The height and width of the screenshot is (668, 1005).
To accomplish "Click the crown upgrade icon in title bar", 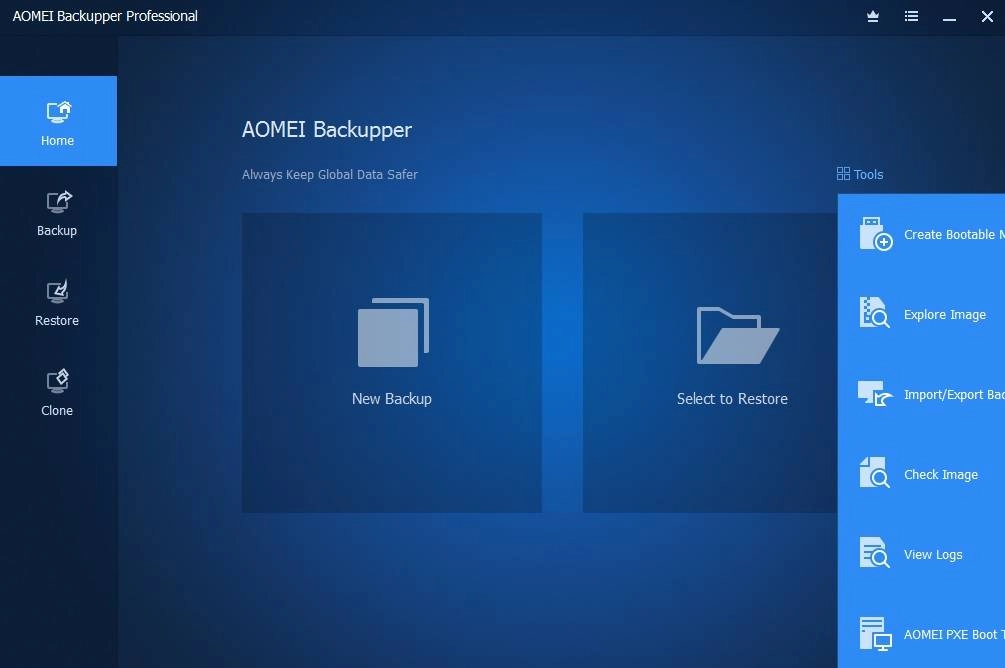I will tap(873, 17).
